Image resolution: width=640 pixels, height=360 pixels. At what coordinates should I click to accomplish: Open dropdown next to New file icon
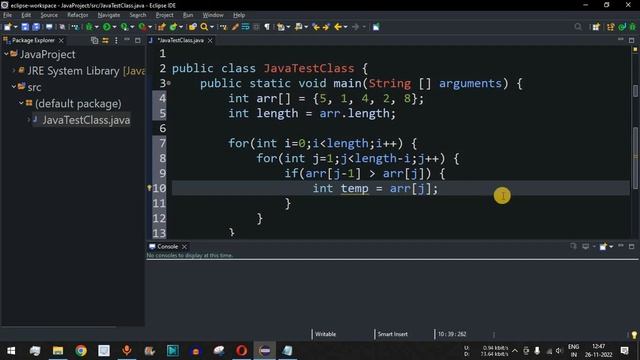(x=16, y=27)
